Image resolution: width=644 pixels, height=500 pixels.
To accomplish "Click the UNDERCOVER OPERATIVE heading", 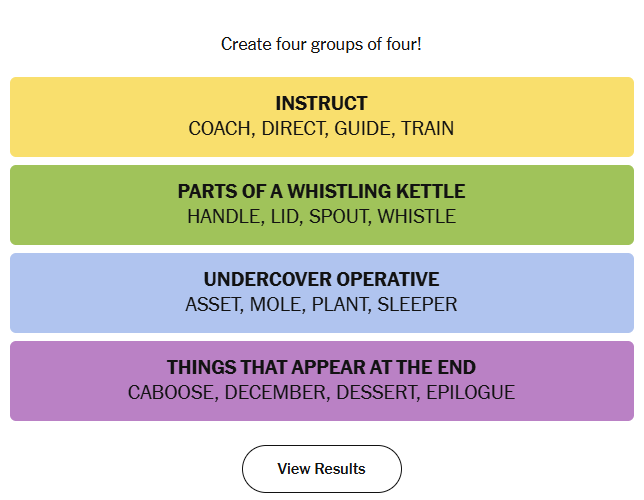I will tap(321, 279).
